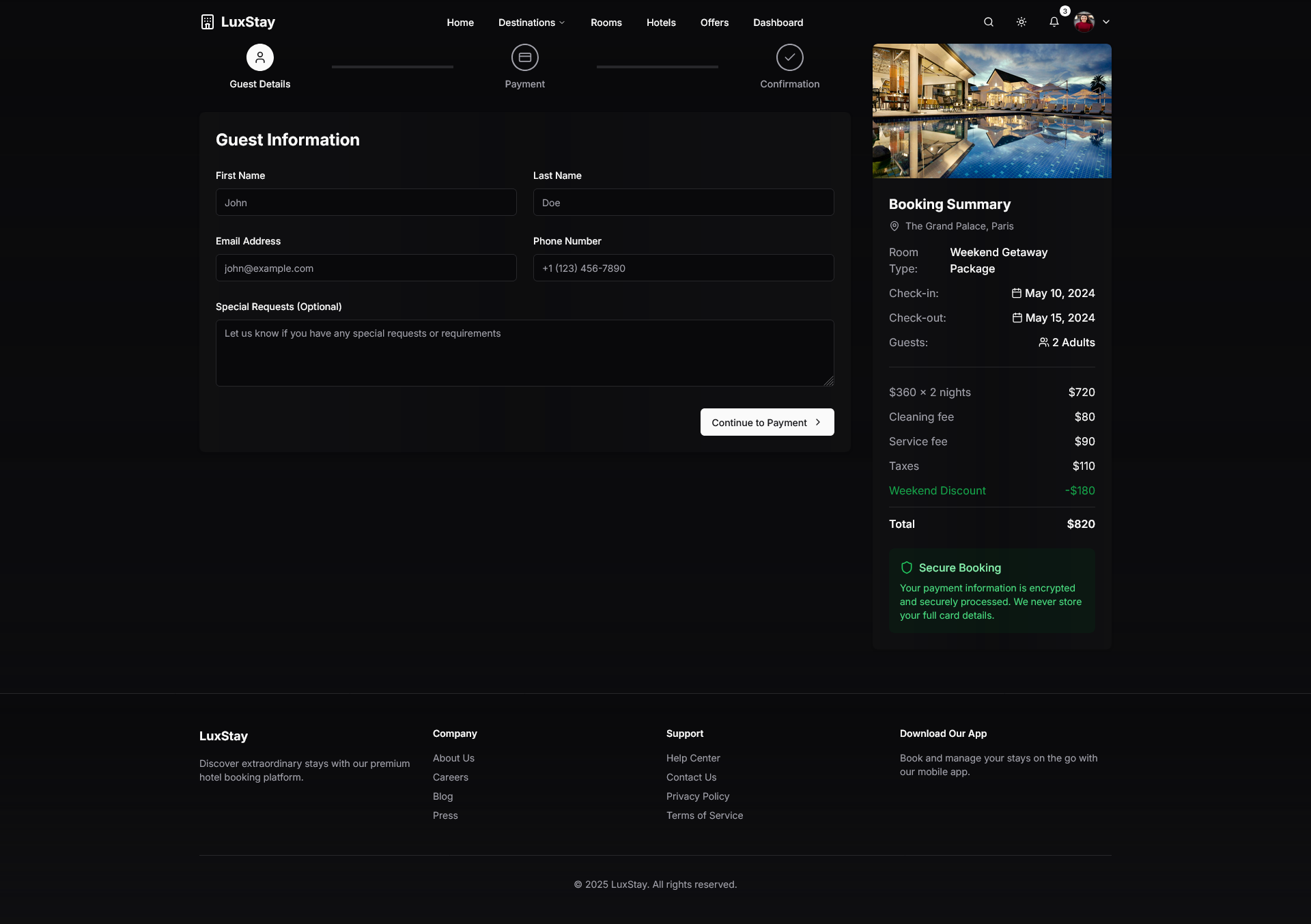Image resolution: width=1311 pixels, height=924 pixels.
Task: Click the 'Service fee' line item
Action: 918,441
